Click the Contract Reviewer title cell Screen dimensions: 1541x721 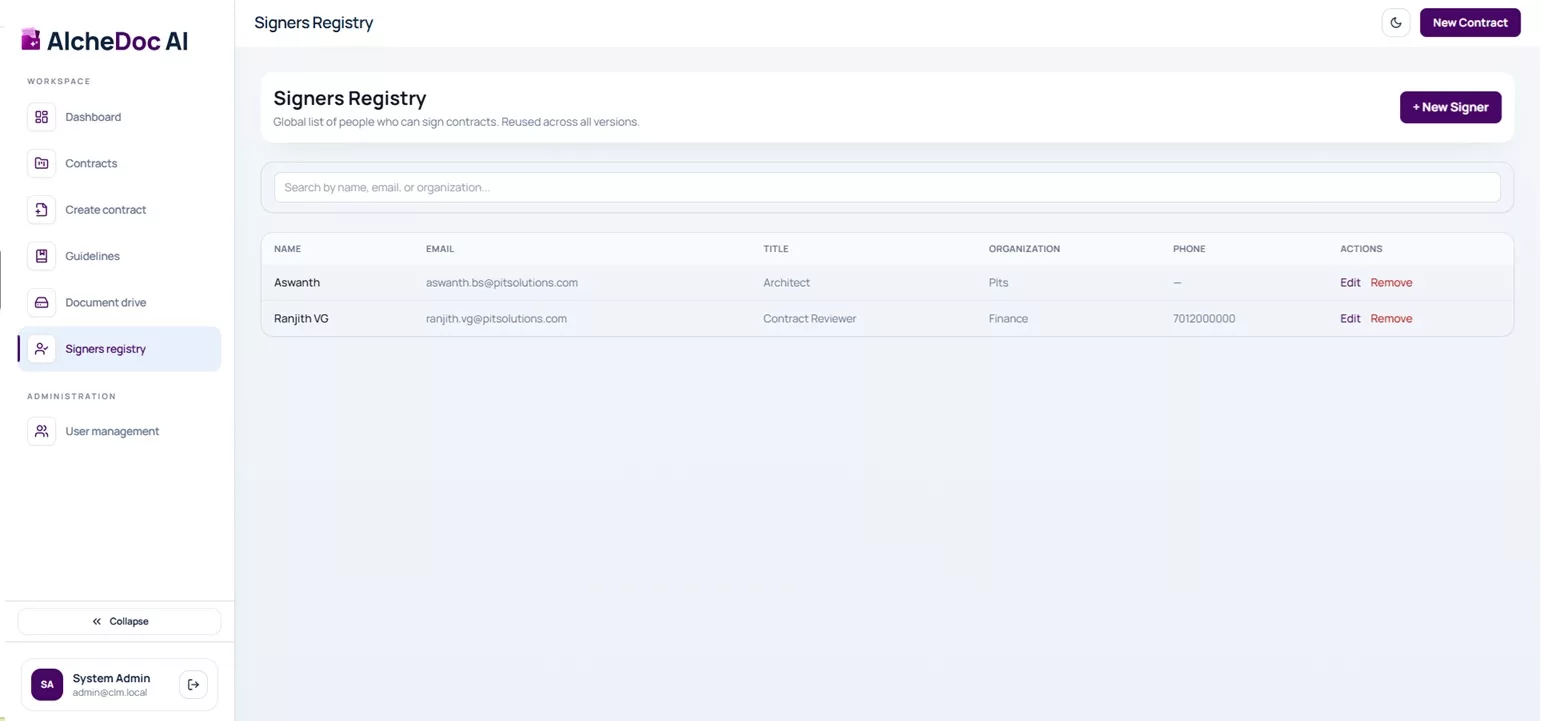coord(809,319)
